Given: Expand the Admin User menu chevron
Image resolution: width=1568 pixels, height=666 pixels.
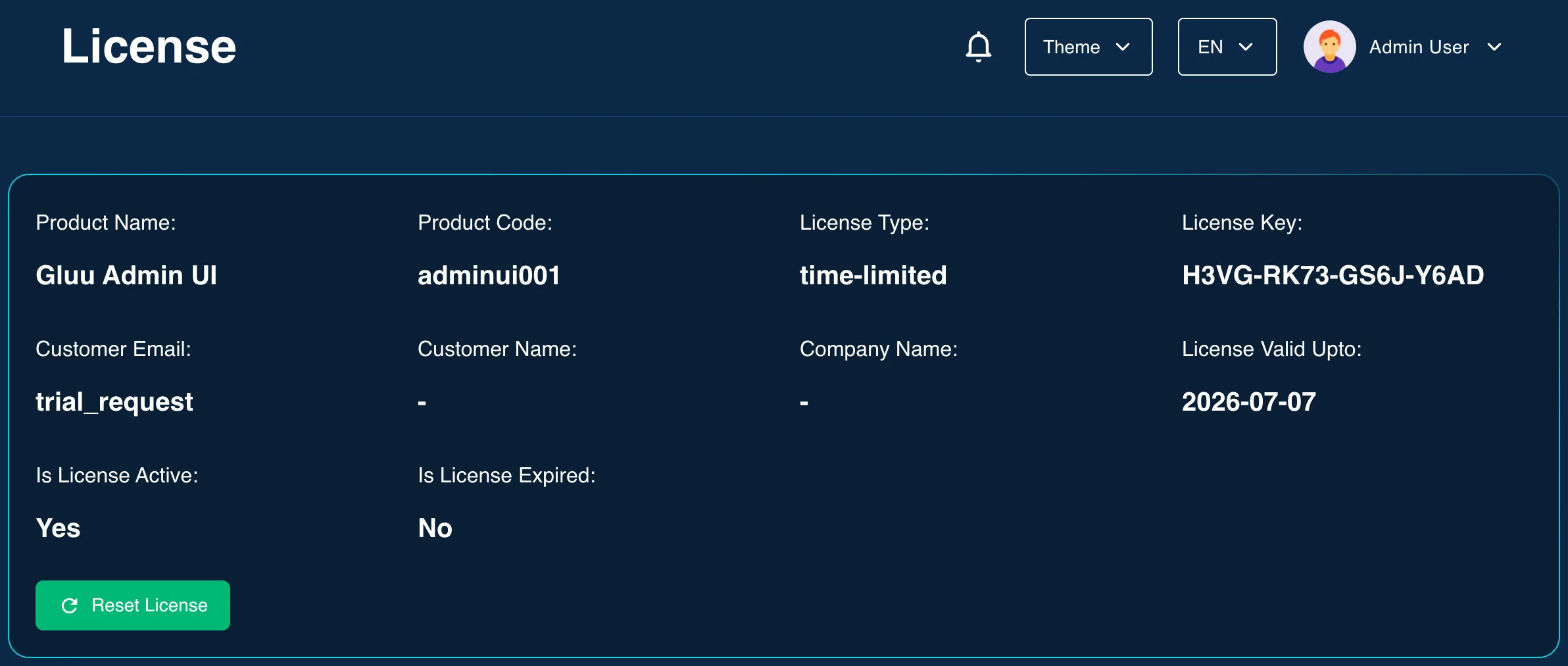Looking at the screenshot, I should (1494, 47).
